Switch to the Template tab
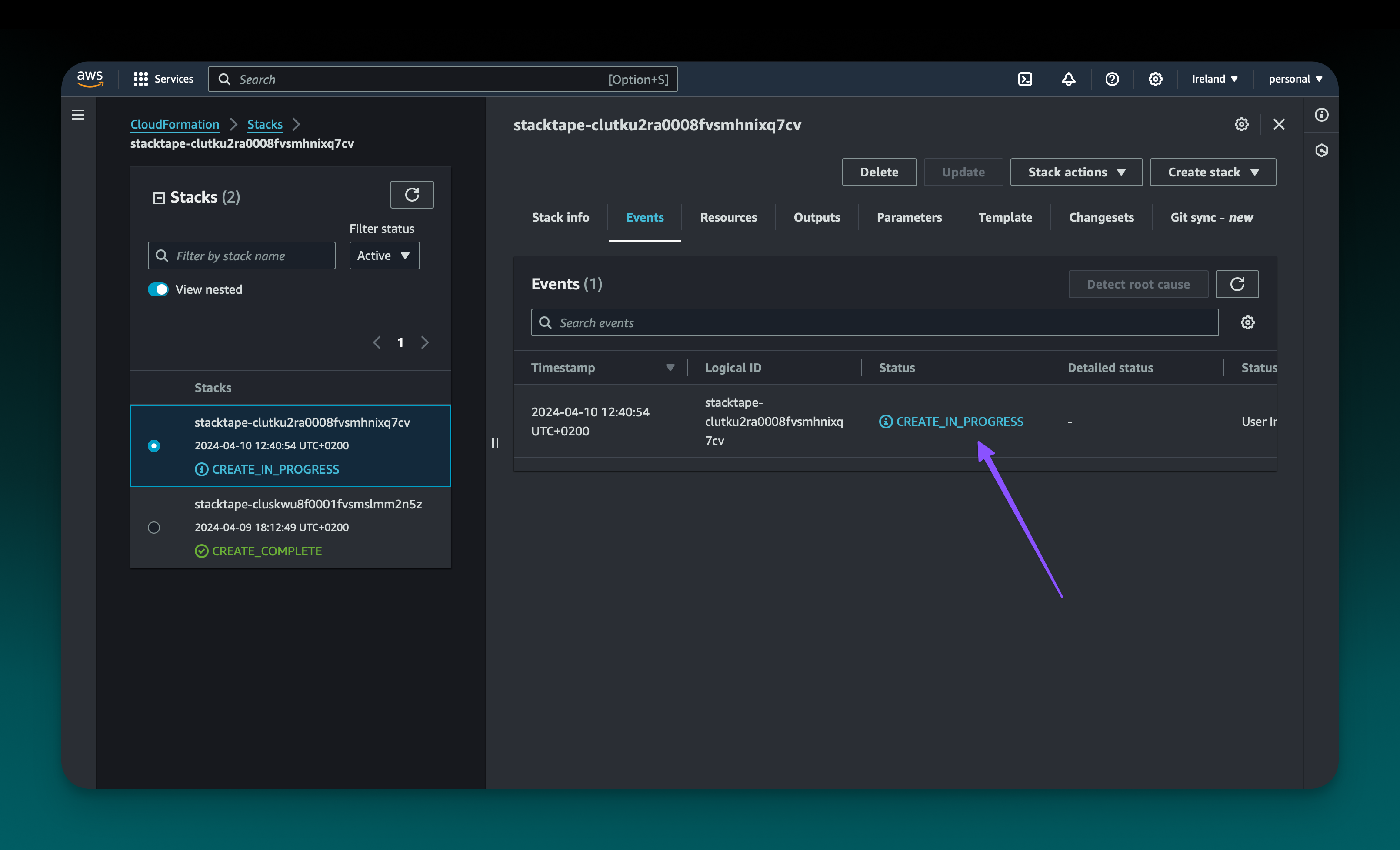Image resolution: width=1400 pixels, height=850 pixels. (1005, 217)
